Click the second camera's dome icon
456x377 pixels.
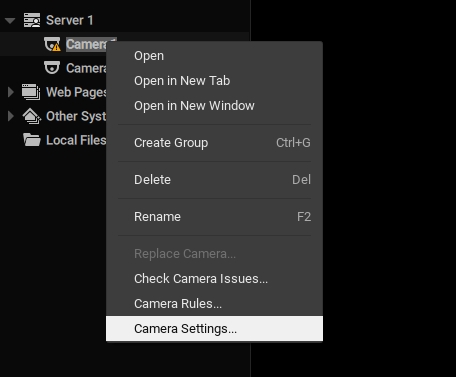52,68
